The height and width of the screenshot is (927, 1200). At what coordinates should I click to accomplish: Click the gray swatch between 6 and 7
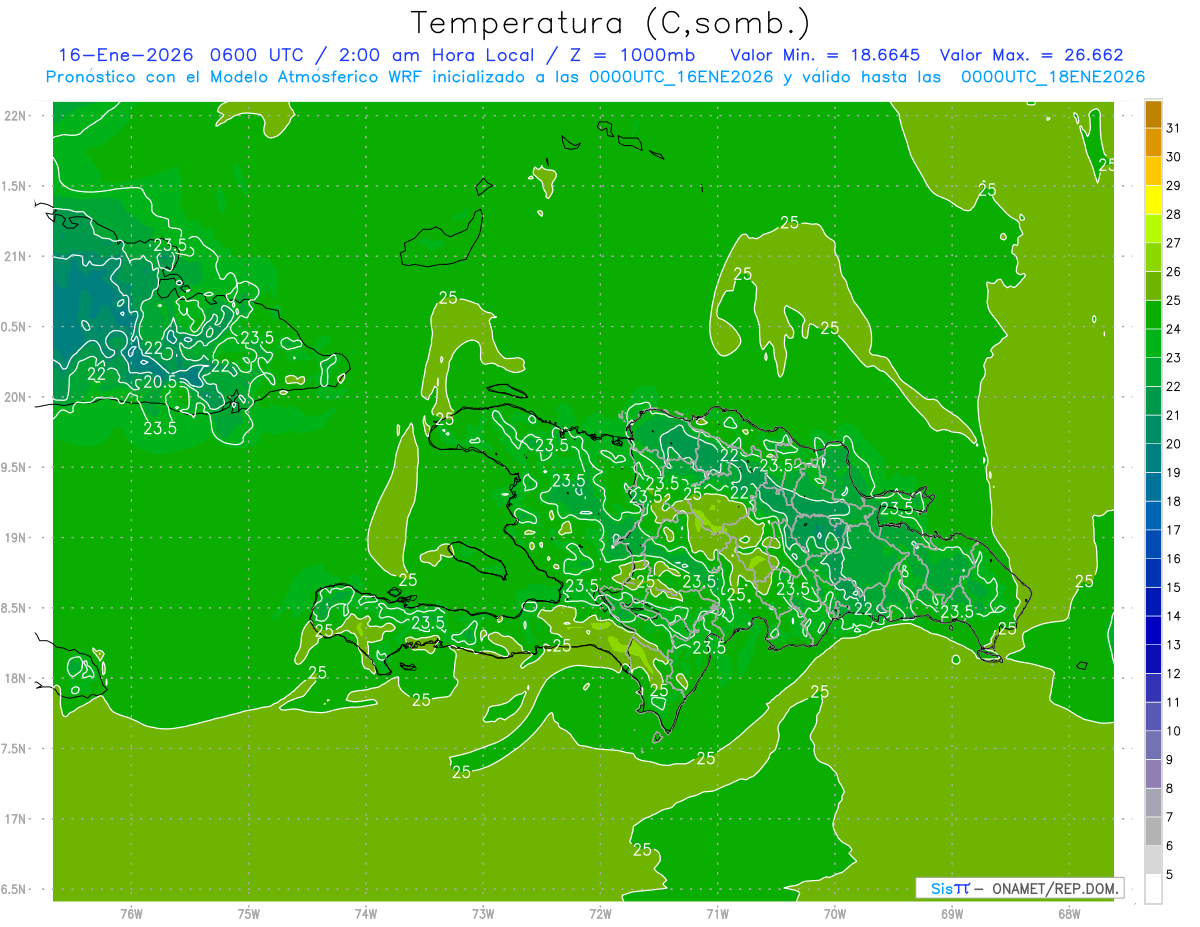tap(1154, 831)
